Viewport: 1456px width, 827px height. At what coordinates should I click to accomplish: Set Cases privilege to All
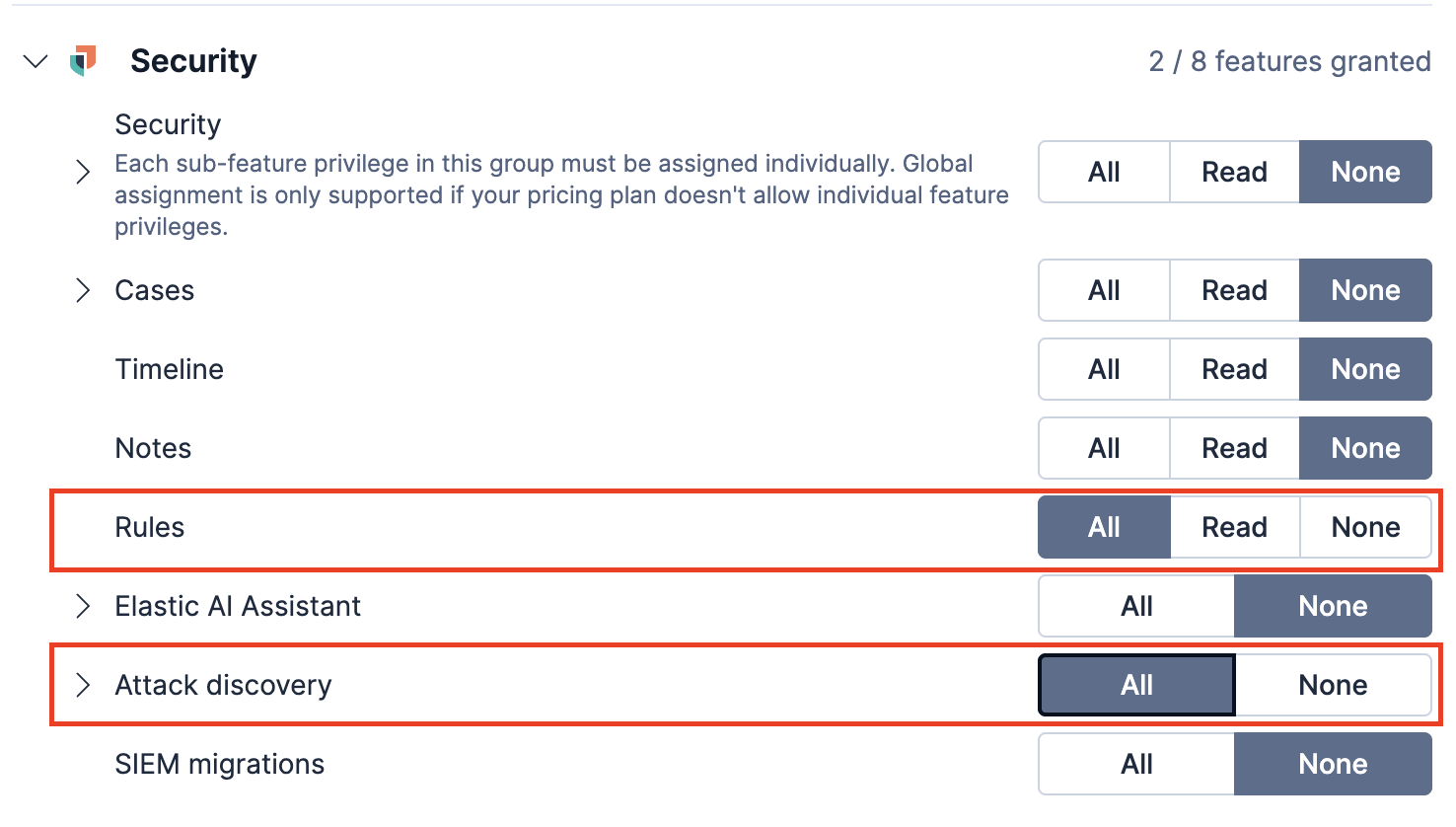coord(1104,290)
